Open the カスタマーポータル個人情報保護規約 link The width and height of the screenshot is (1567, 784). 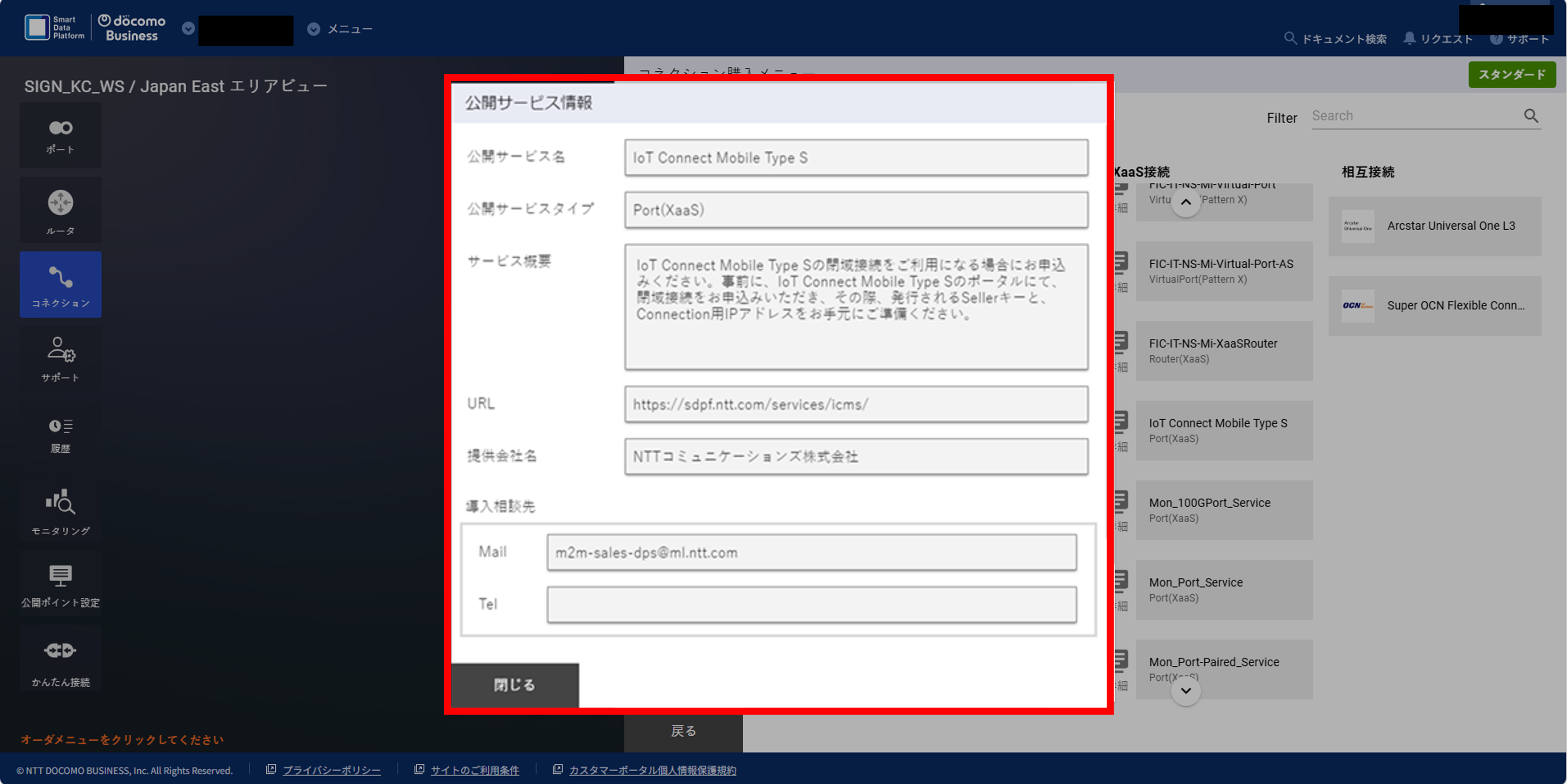653,770
